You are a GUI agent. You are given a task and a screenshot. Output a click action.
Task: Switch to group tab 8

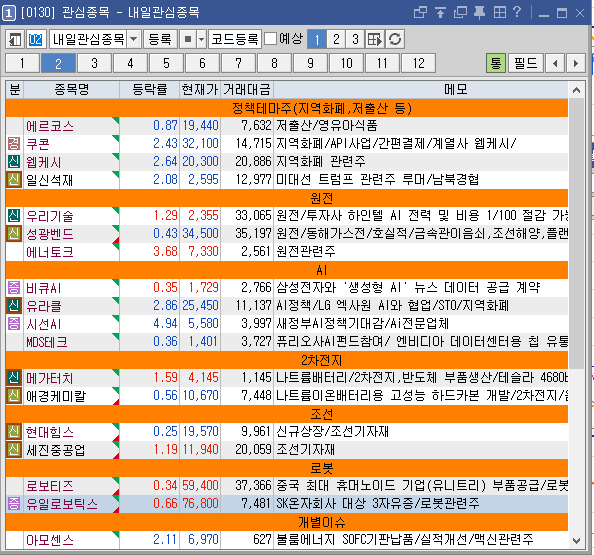(274, 63)
